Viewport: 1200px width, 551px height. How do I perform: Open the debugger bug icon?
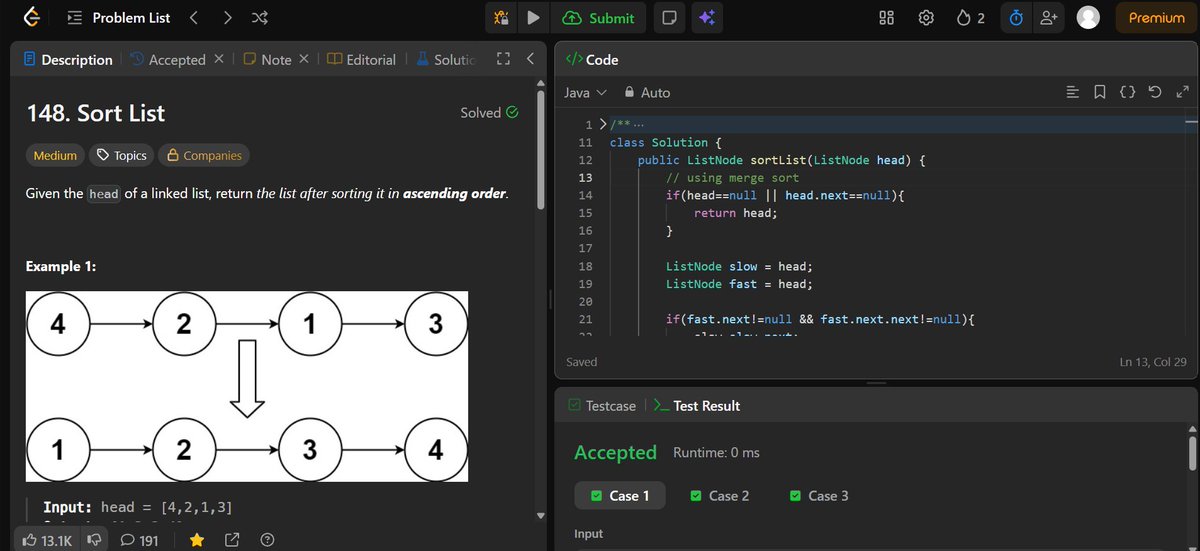[501, 18]
